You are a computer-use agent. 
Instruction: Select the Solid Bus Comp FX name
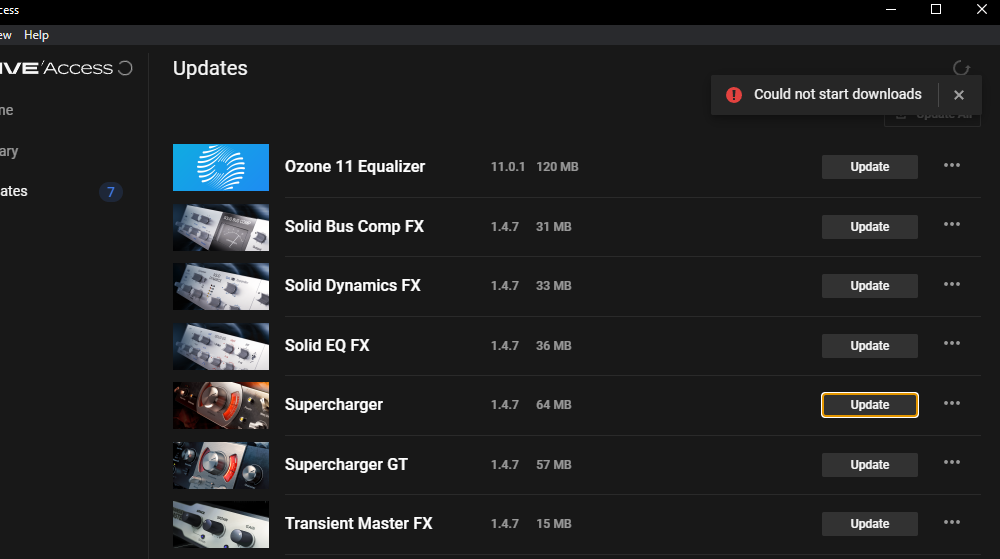(354, 227)
